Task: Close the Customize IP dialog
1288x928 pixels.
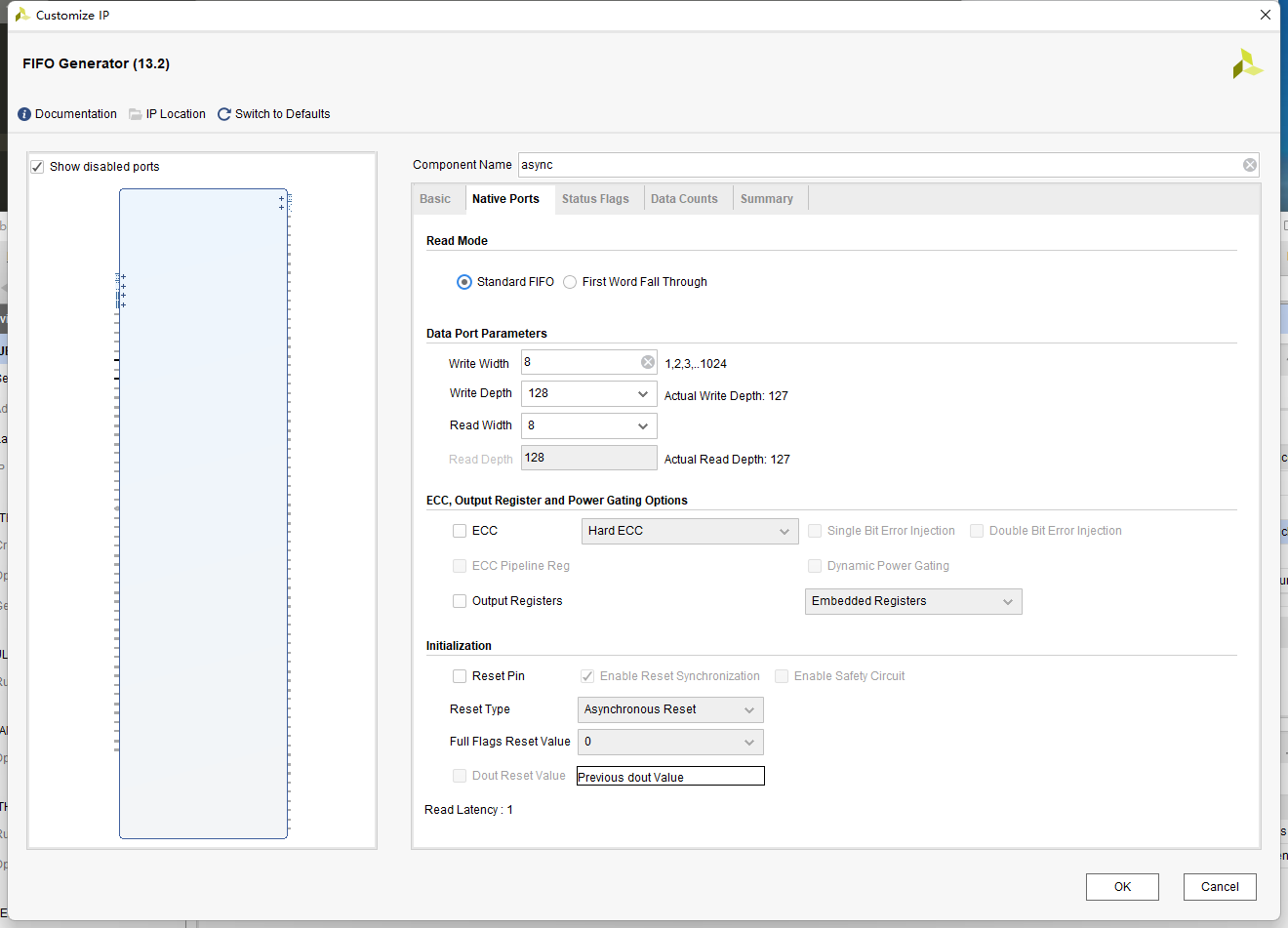Action: click(1266, 15)
